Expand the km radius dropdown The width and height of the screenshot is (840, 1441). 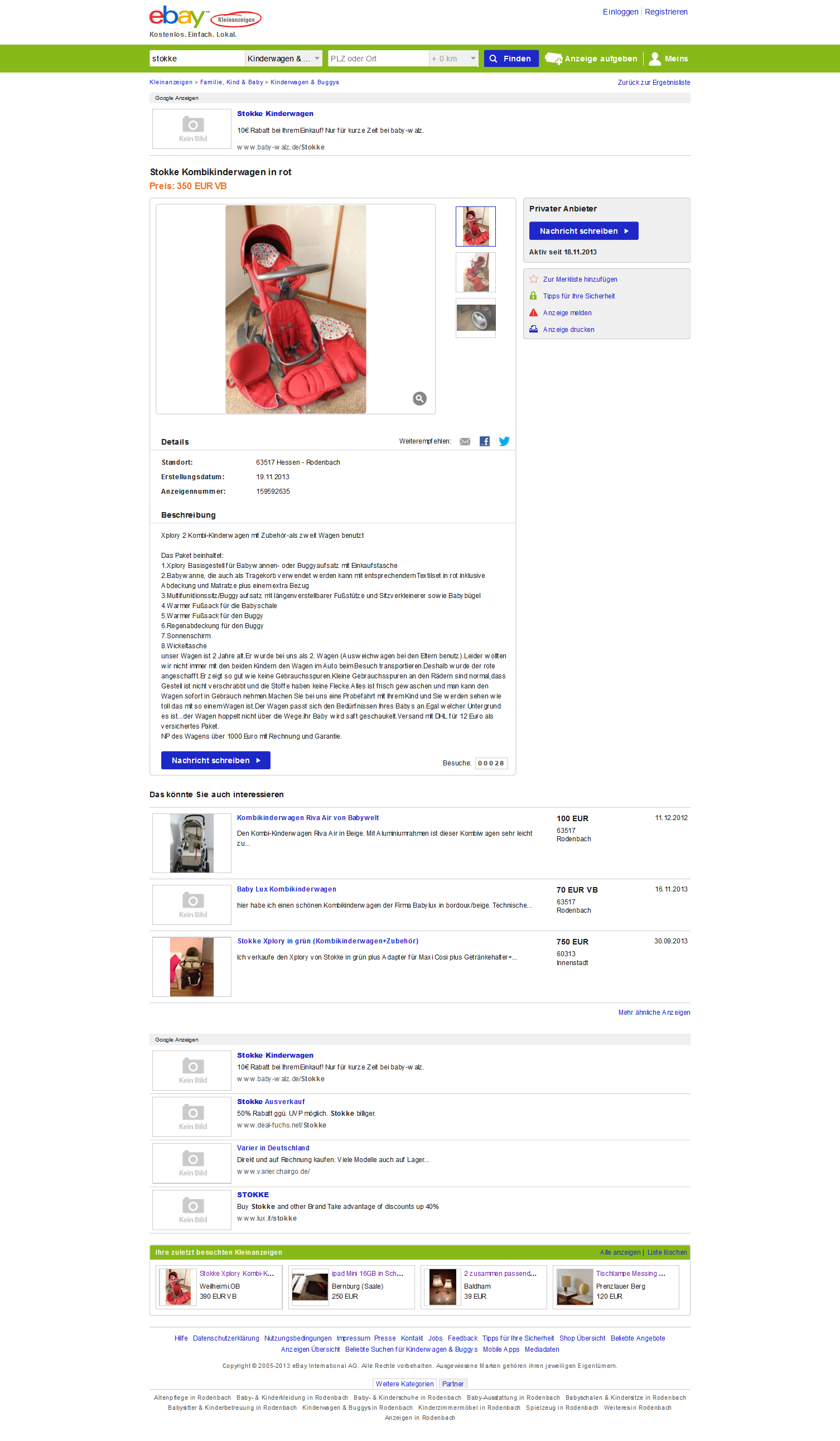point(453,59)
